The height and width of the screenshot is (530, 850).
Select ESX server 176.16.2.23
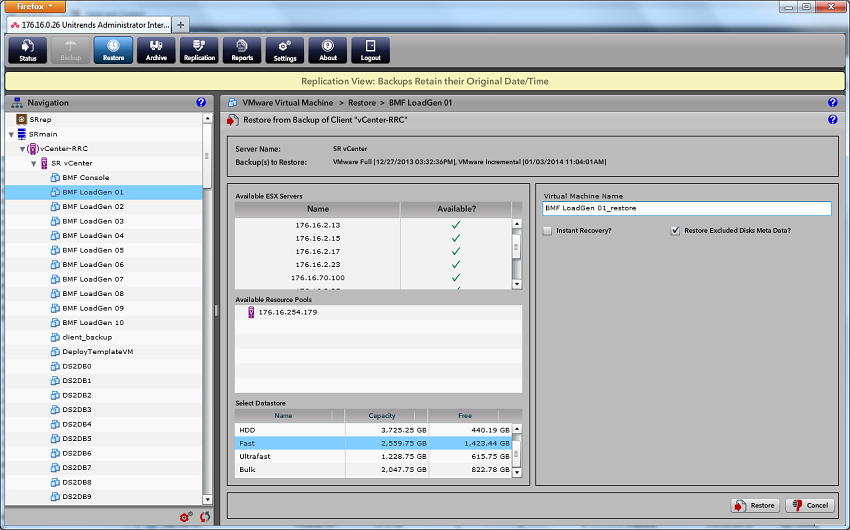click(x=374, y=264)
